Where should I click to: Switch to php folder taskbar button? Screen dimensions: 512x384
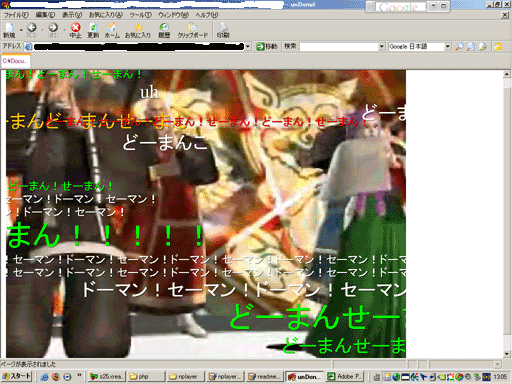(x=146, y=377)
